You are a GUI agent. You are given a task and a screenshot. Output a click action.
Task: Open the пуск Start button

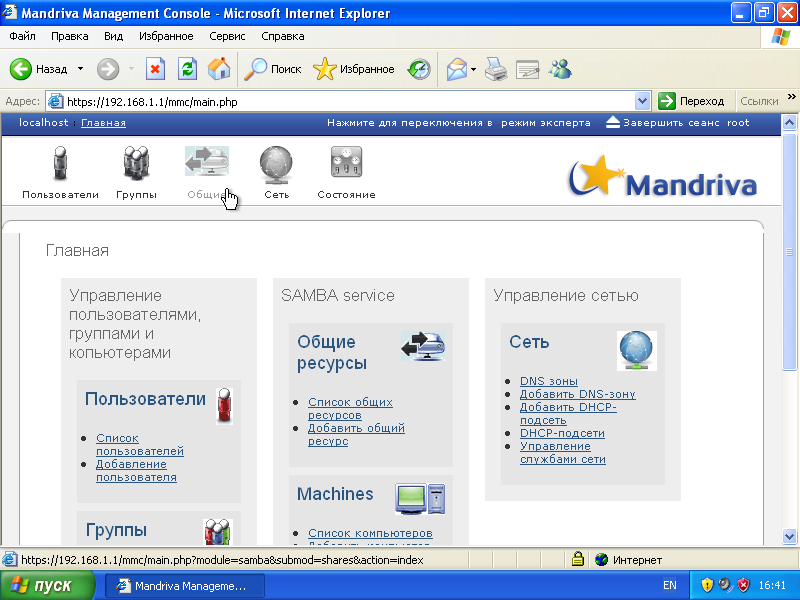(x=47, y=585)
